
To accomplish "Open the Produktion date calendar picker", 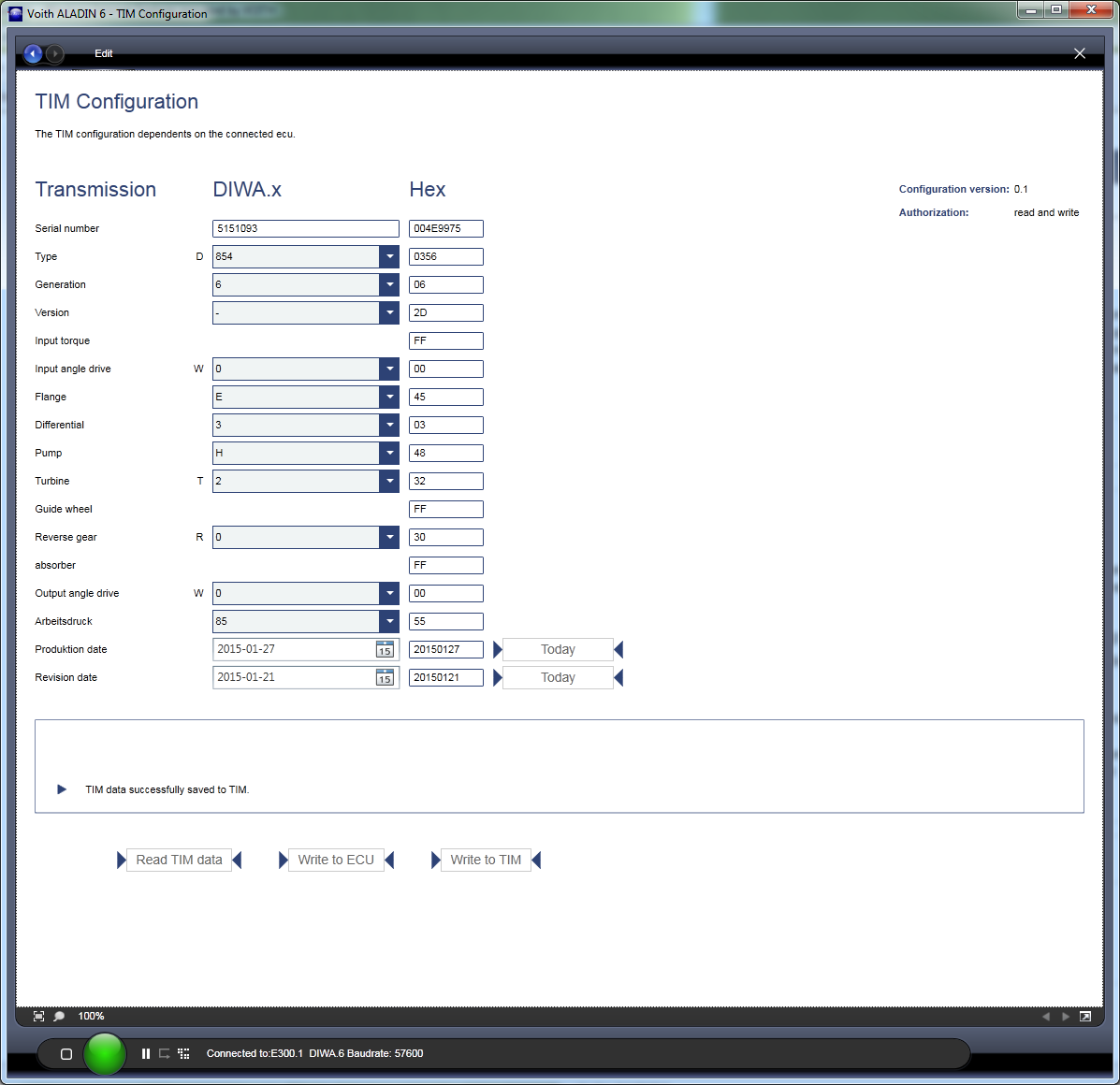I will 385,649.
